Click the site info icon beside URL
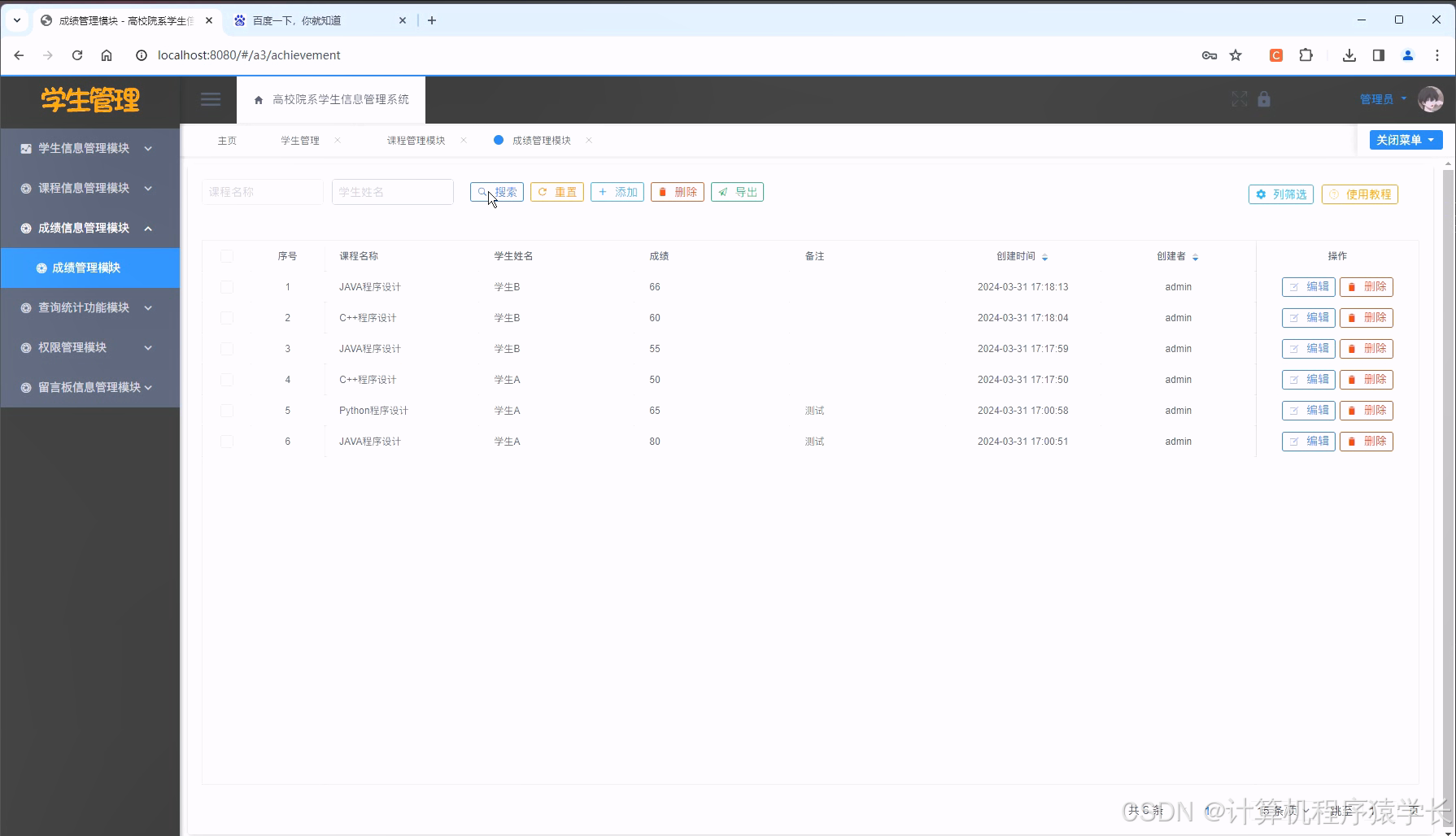Viewport: 1456px width, 836px height. point(142,55)
